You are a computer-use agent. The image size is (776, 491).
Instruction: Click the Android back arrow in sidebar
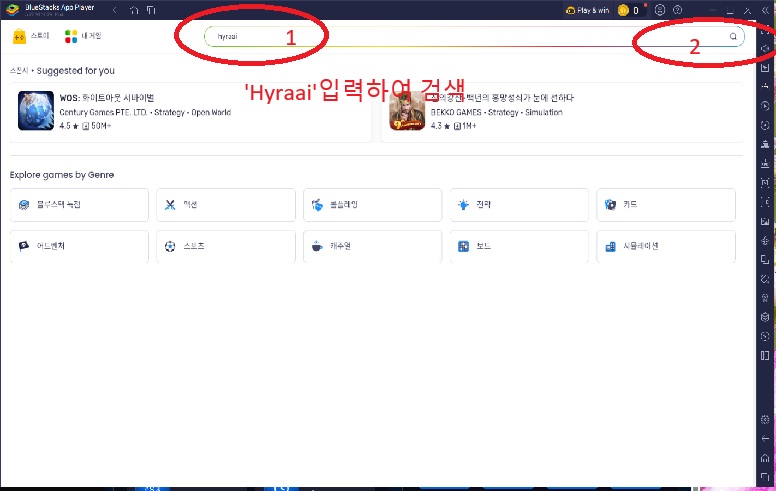click(765, 439)
